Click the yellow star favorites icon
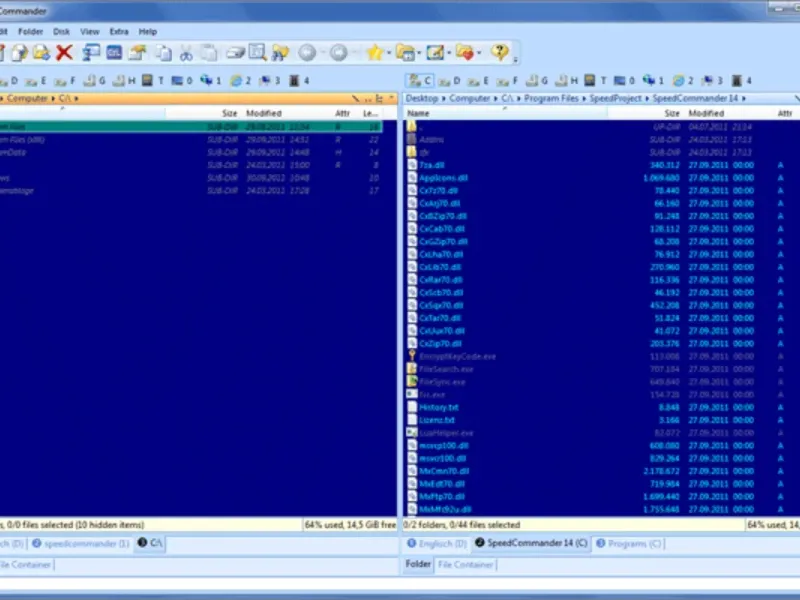 click(375, 53)
